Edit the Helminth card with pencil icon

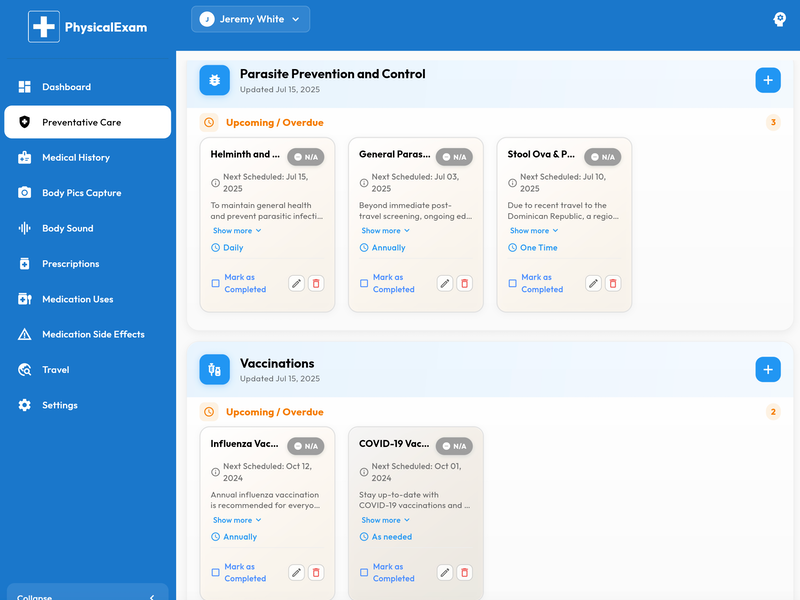click(296, 283)
